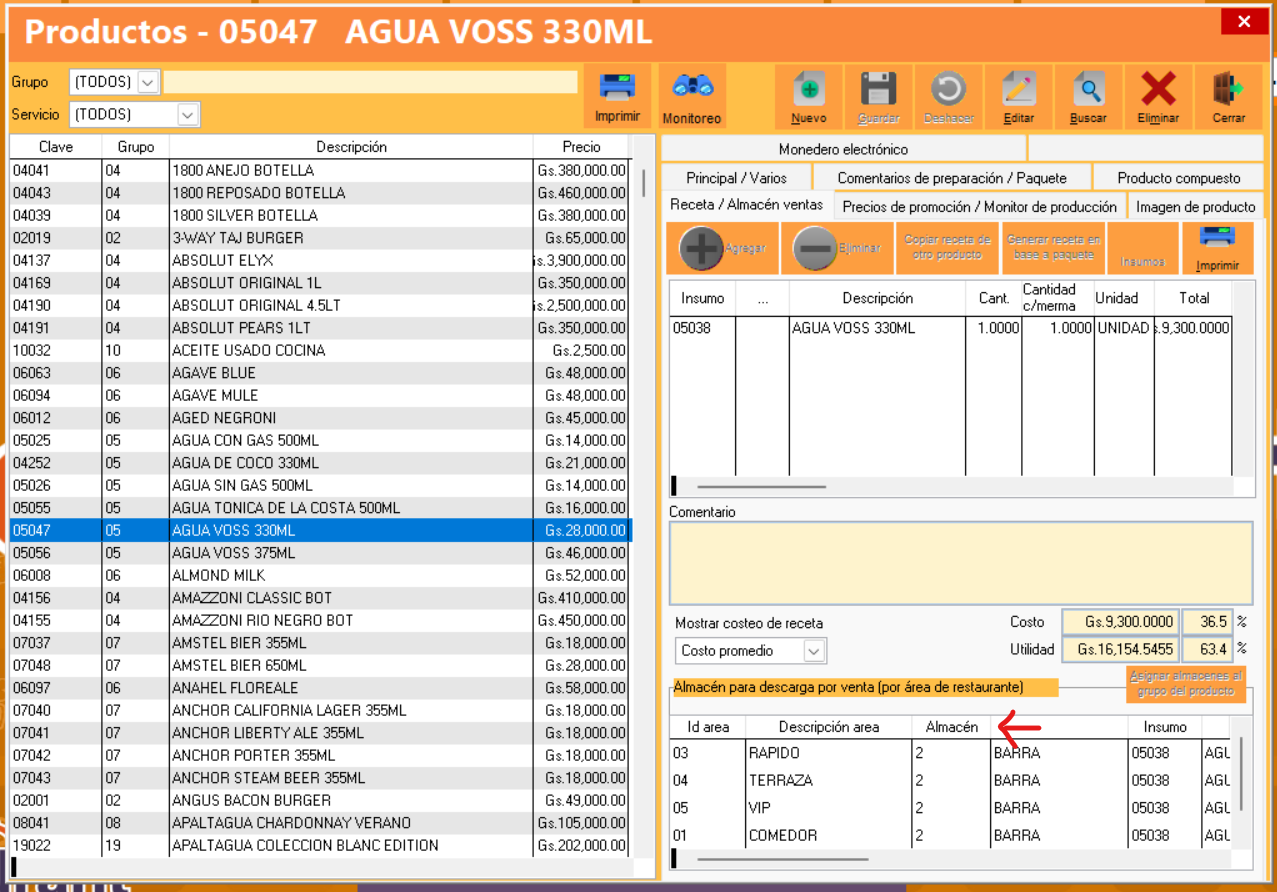Open Comentarios de preparación / Paquete tab
The width and height of the screenshot is (1277, 892).
952,178
